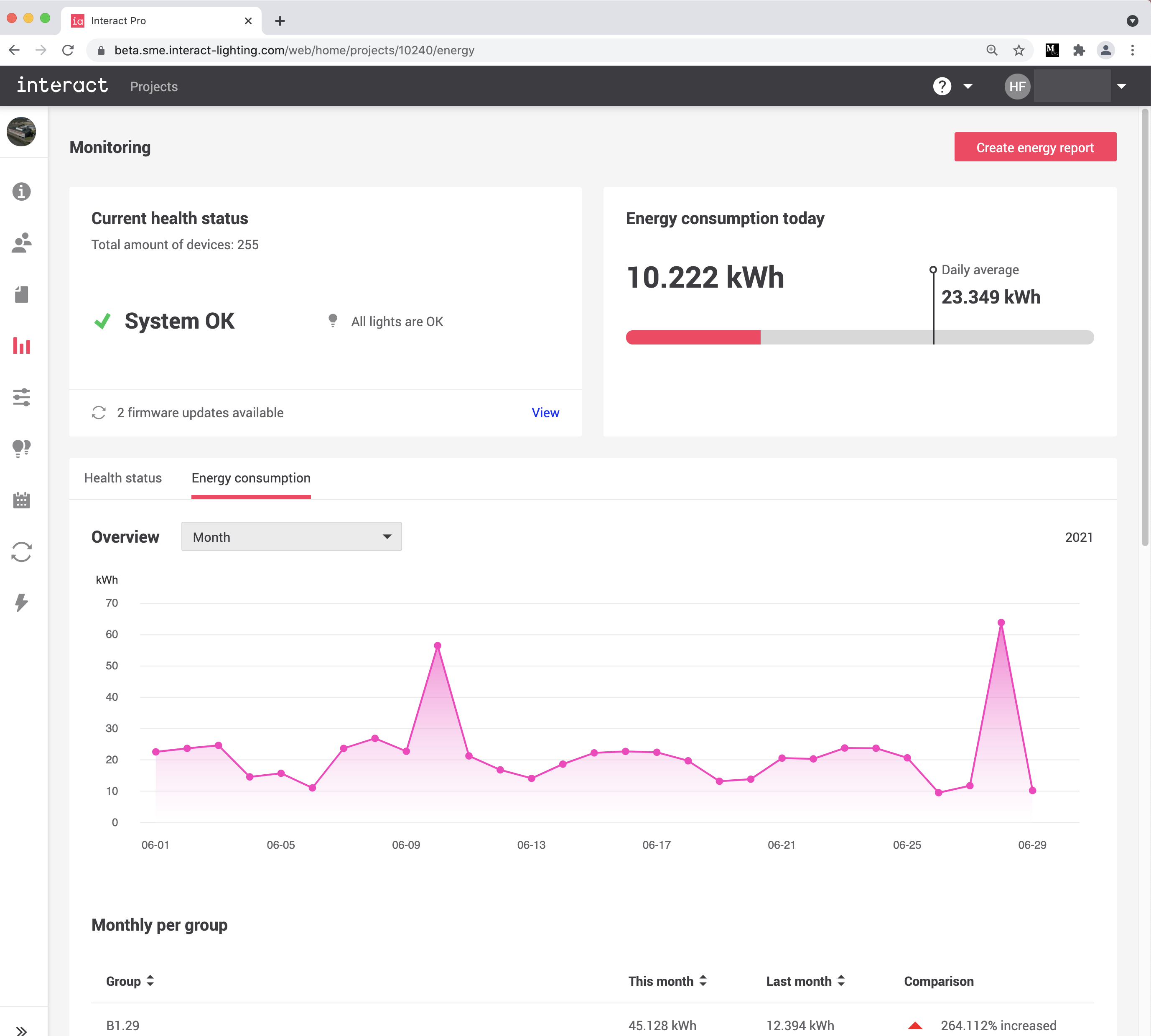This screenshot has width=1151, height=1036.
Task: Open the energy lightning bolt icon
Action: (22, 602)
